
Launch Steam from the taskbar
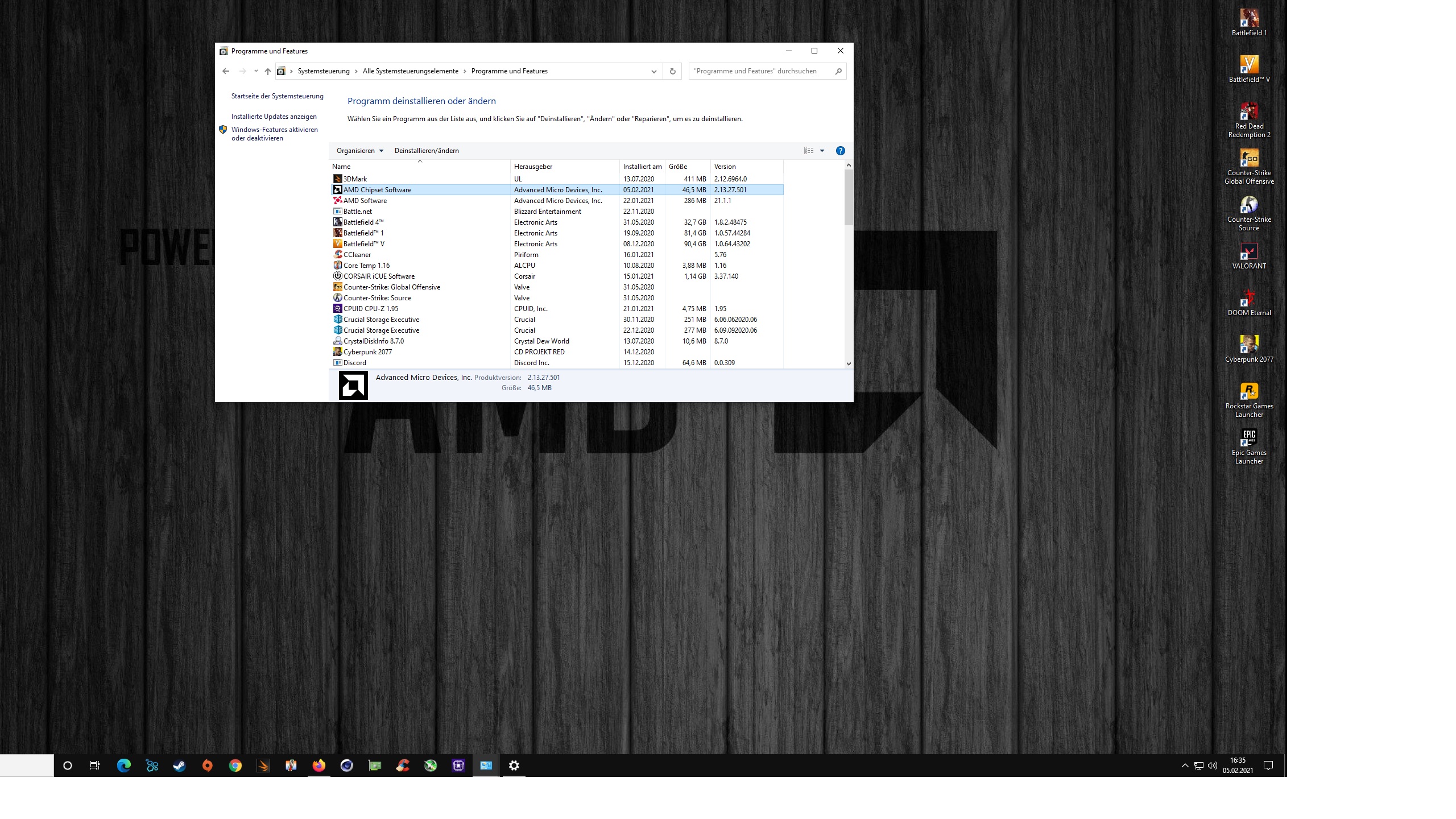pos(179,766)
